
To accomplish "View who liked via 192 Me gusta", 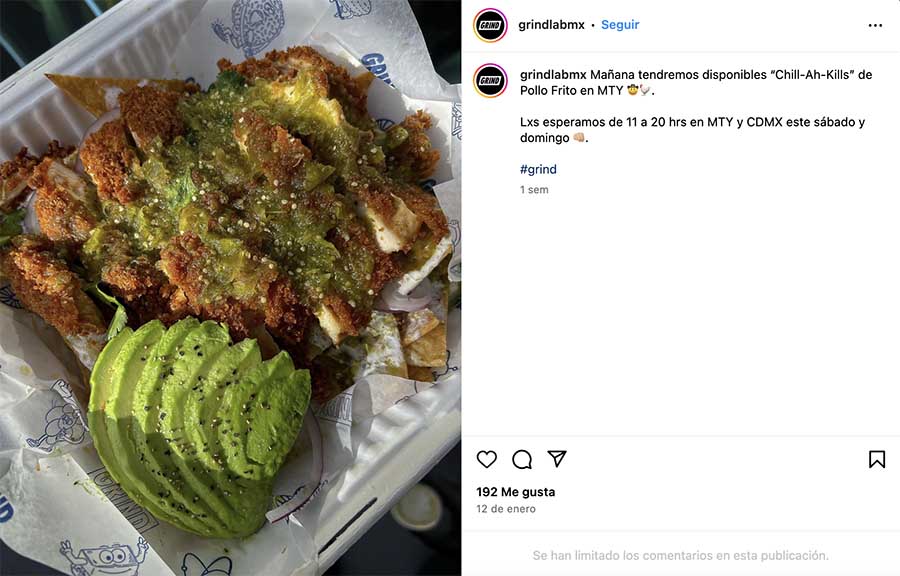I will 515,492.
